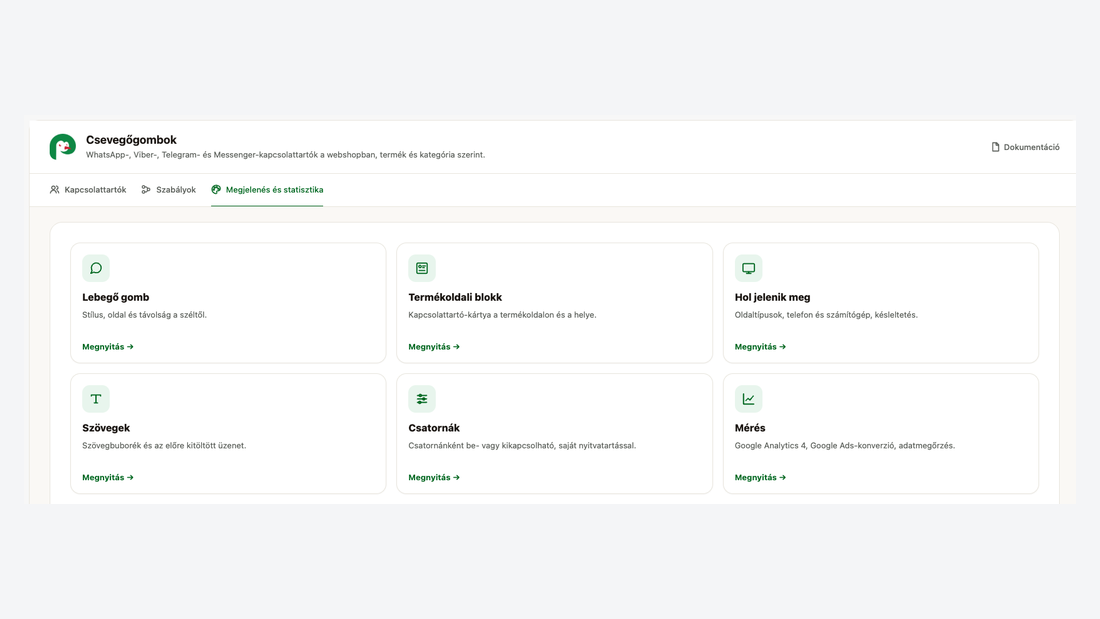Click the Szövegek letter T icon

(96, 399)
